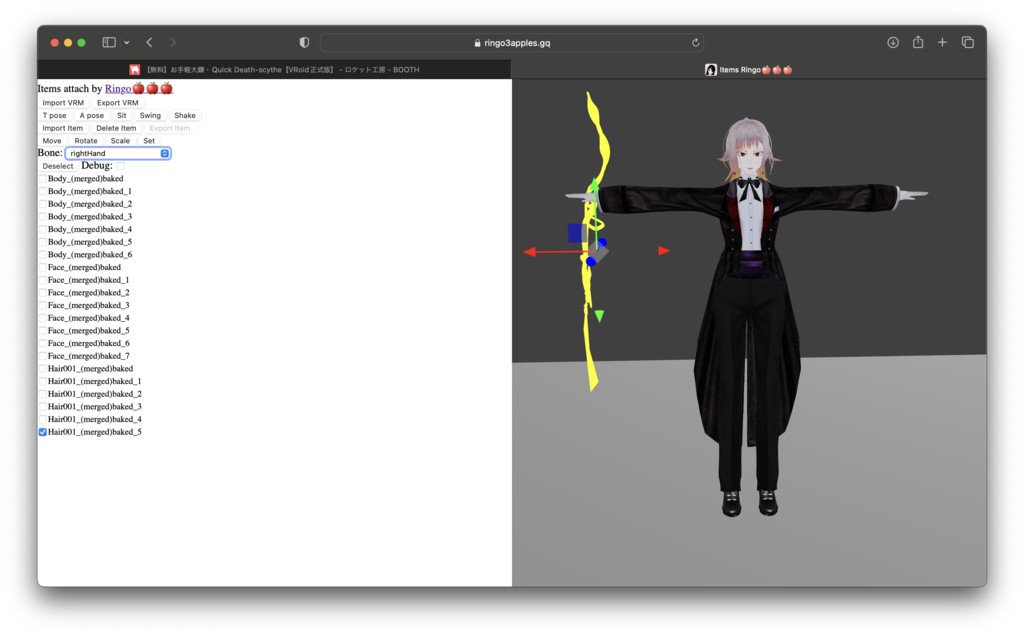Select the Scale transform mode
Screen dimensions: 1024x636
[120, 140]
